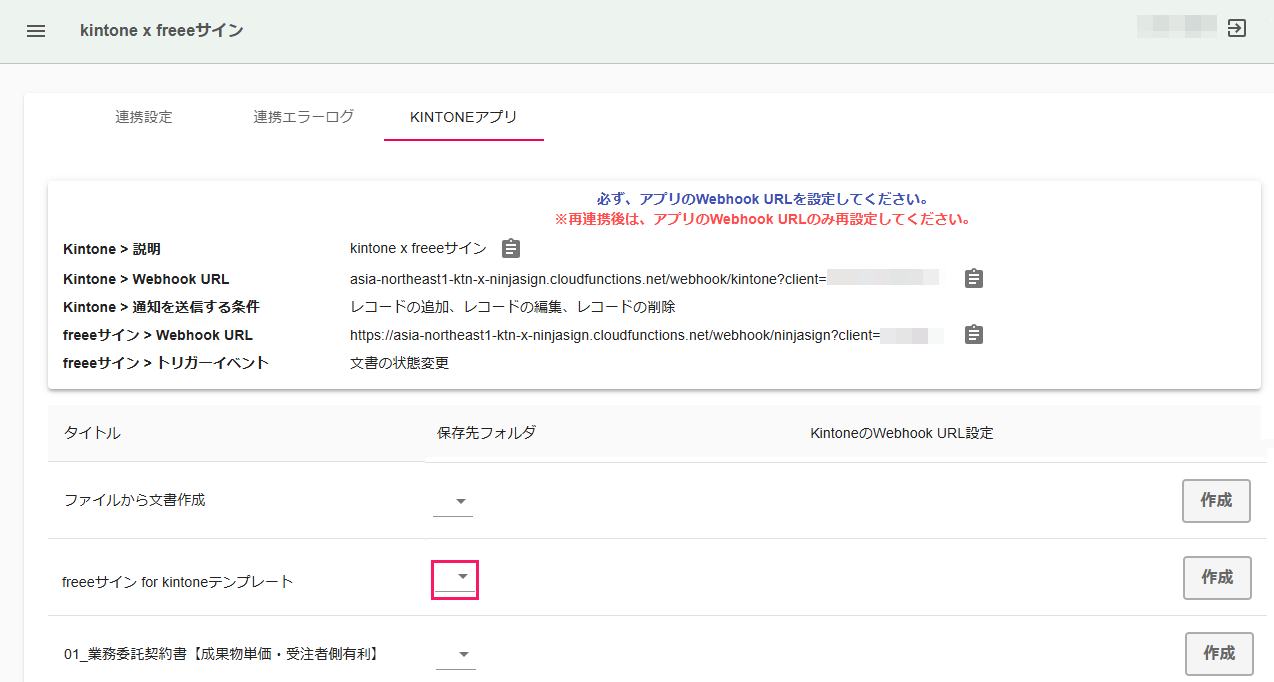Click the https ninjasign webhook URL text

(x=615, y=335)
